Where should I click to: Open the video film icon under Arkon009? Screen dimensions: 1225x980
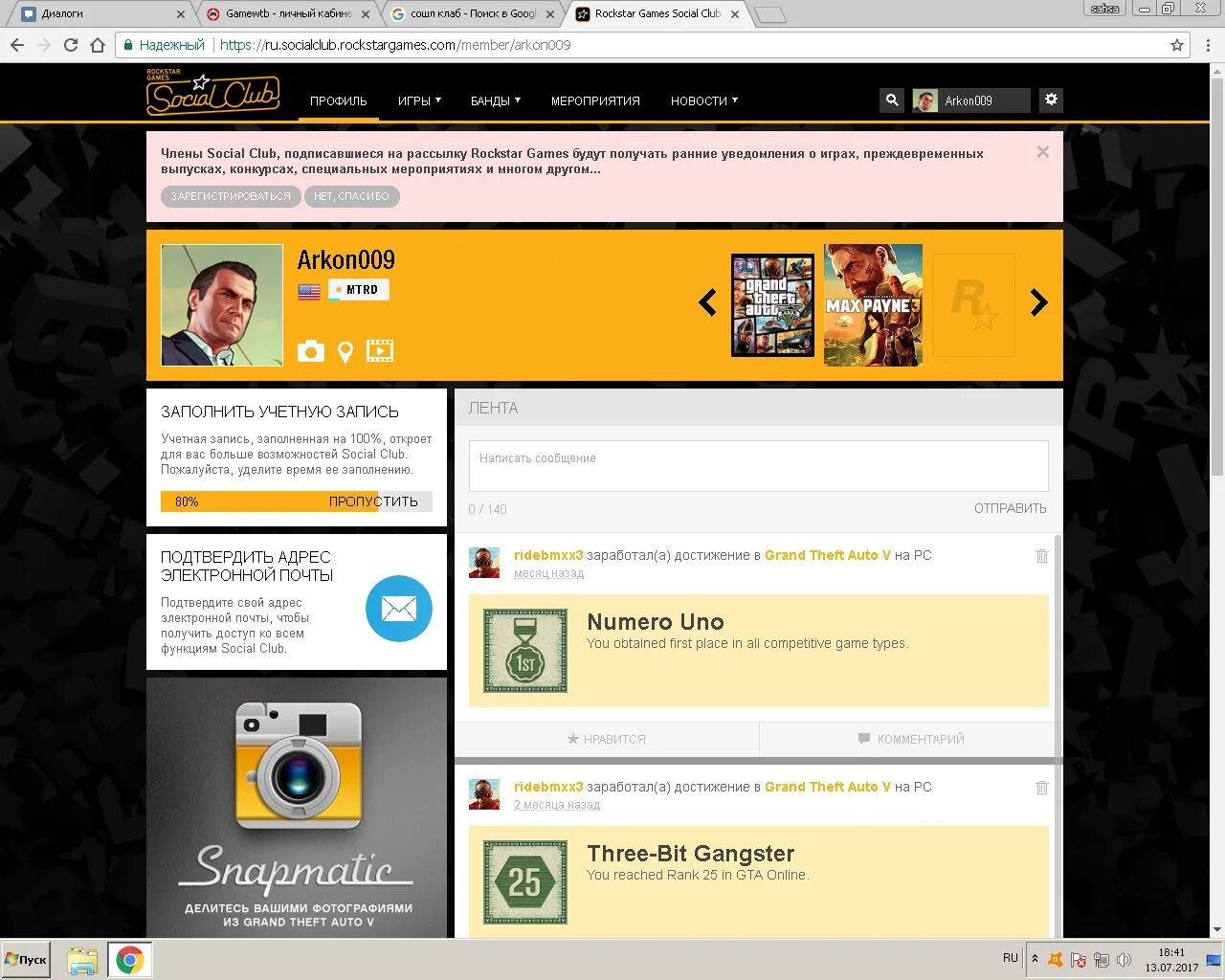pos(380,351)
